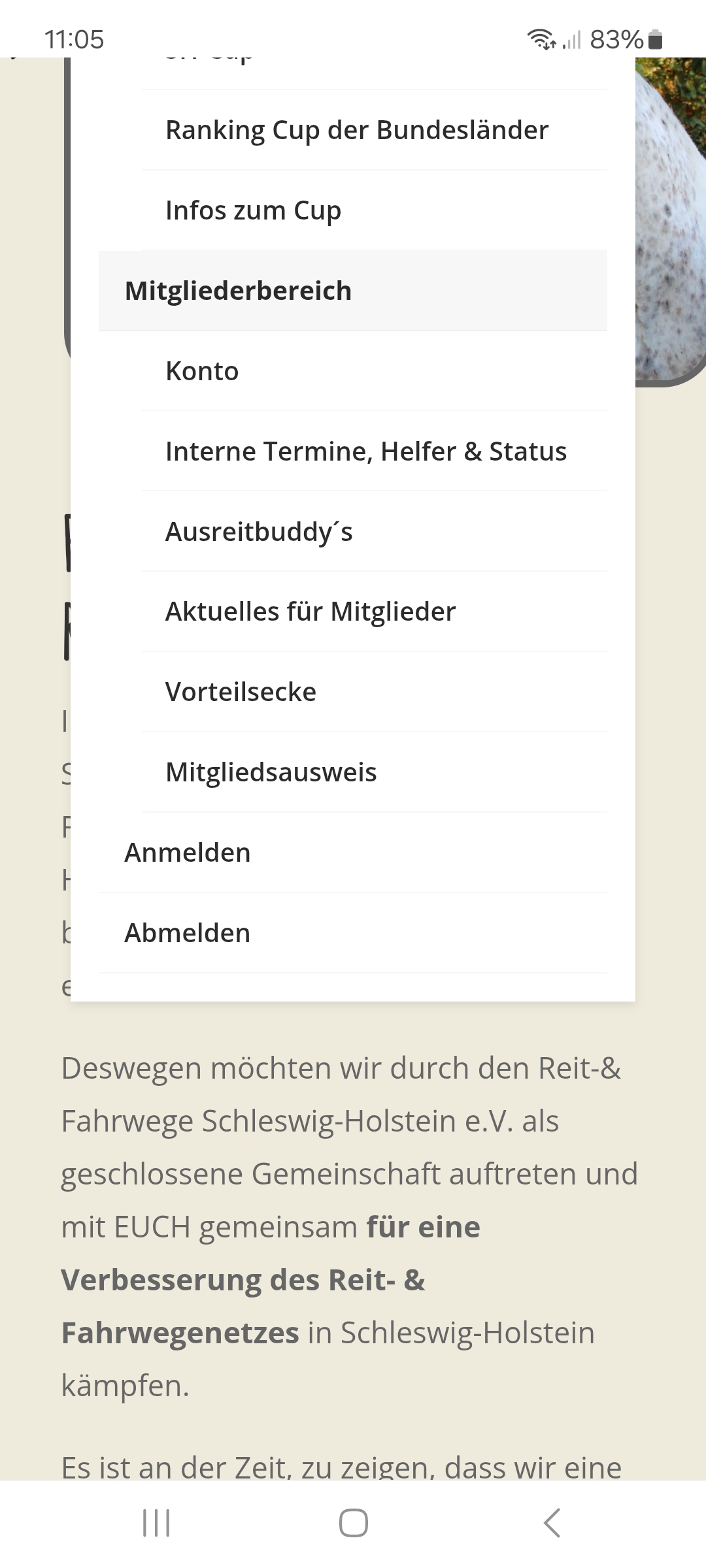Screen dimensions: 706x1568
Task: Open the Mitgliedsausweis page
Action: click(x=271, y=772)
